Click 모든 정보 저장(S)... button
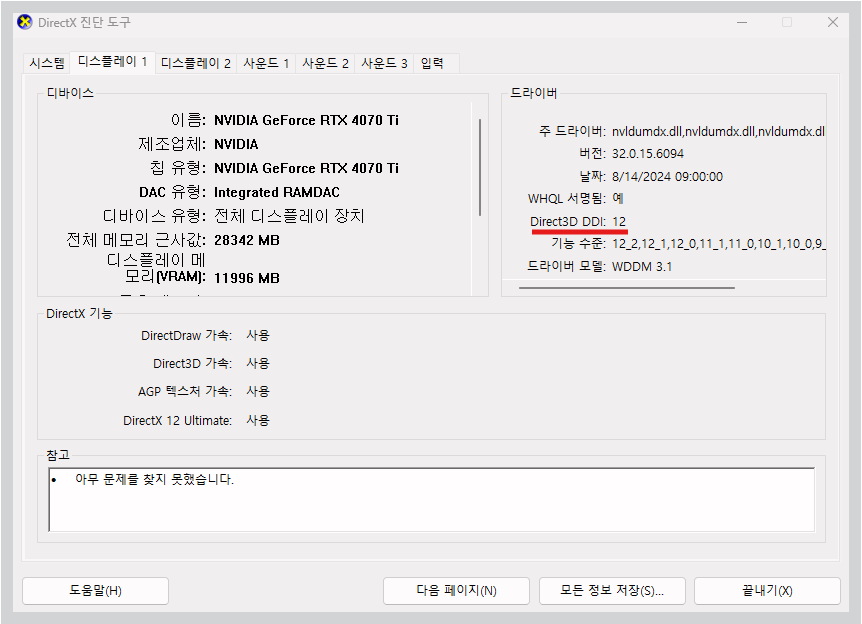Viewport: 862px width, 624px height. click(612, 590)
